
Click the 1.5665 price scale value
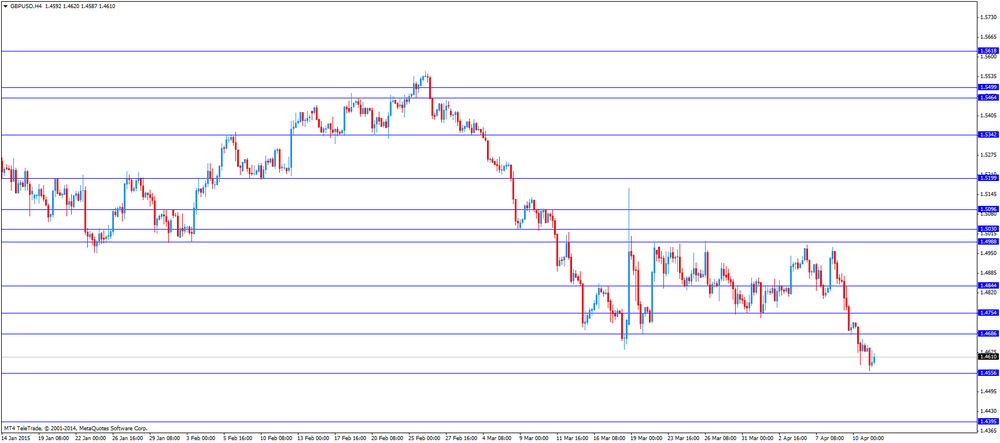click(987, 37)
